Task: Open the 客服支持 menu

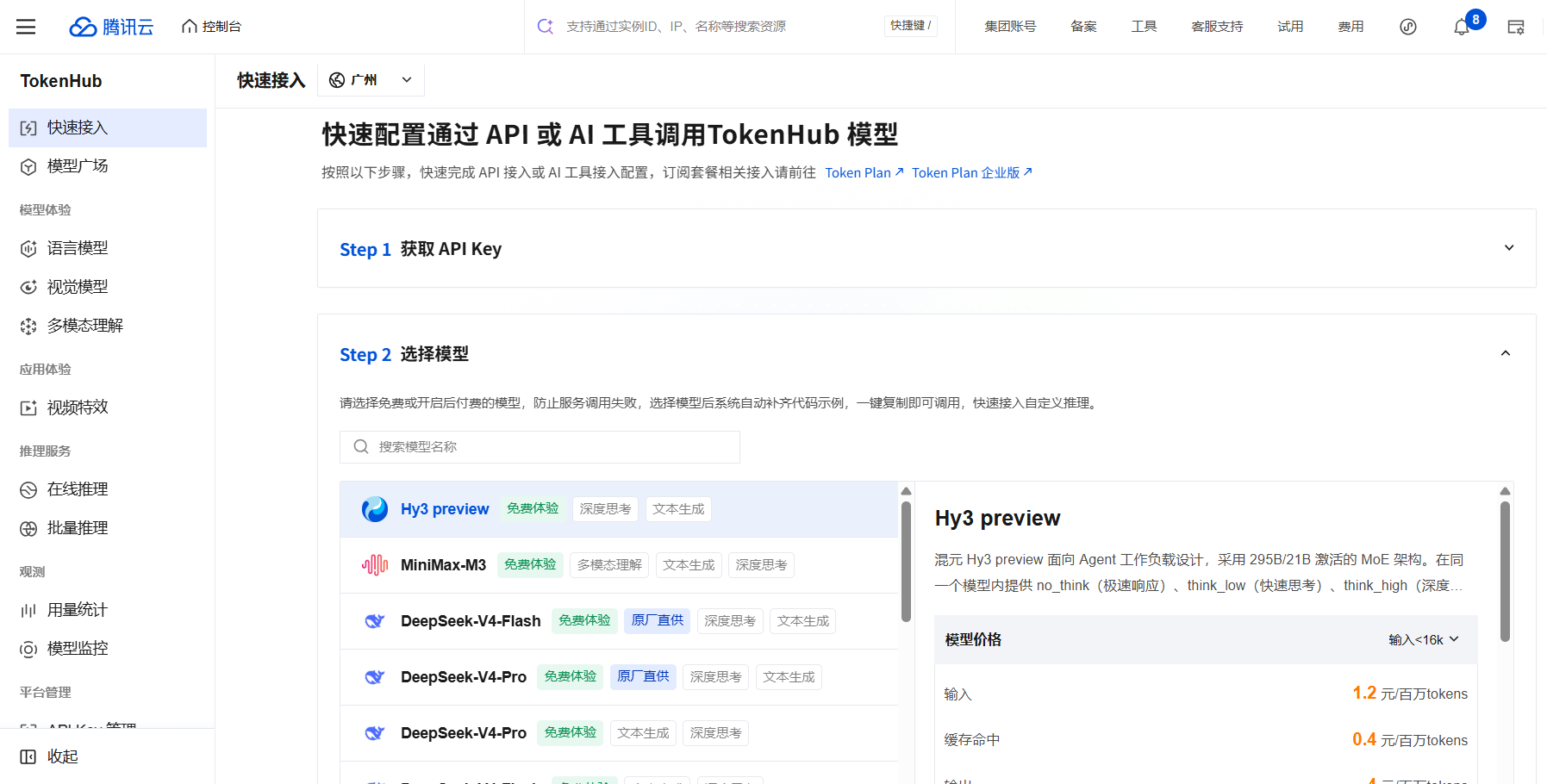Action: coord(1217,27)
